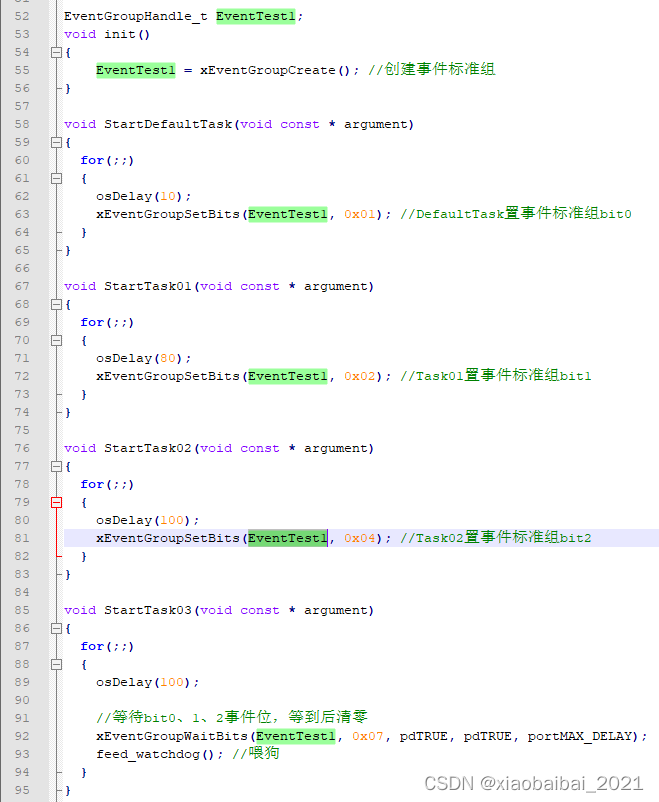Click EventGroupHandle_t type on line 52
This screenshot has height=802, width=659.
[x=136, y=16]
